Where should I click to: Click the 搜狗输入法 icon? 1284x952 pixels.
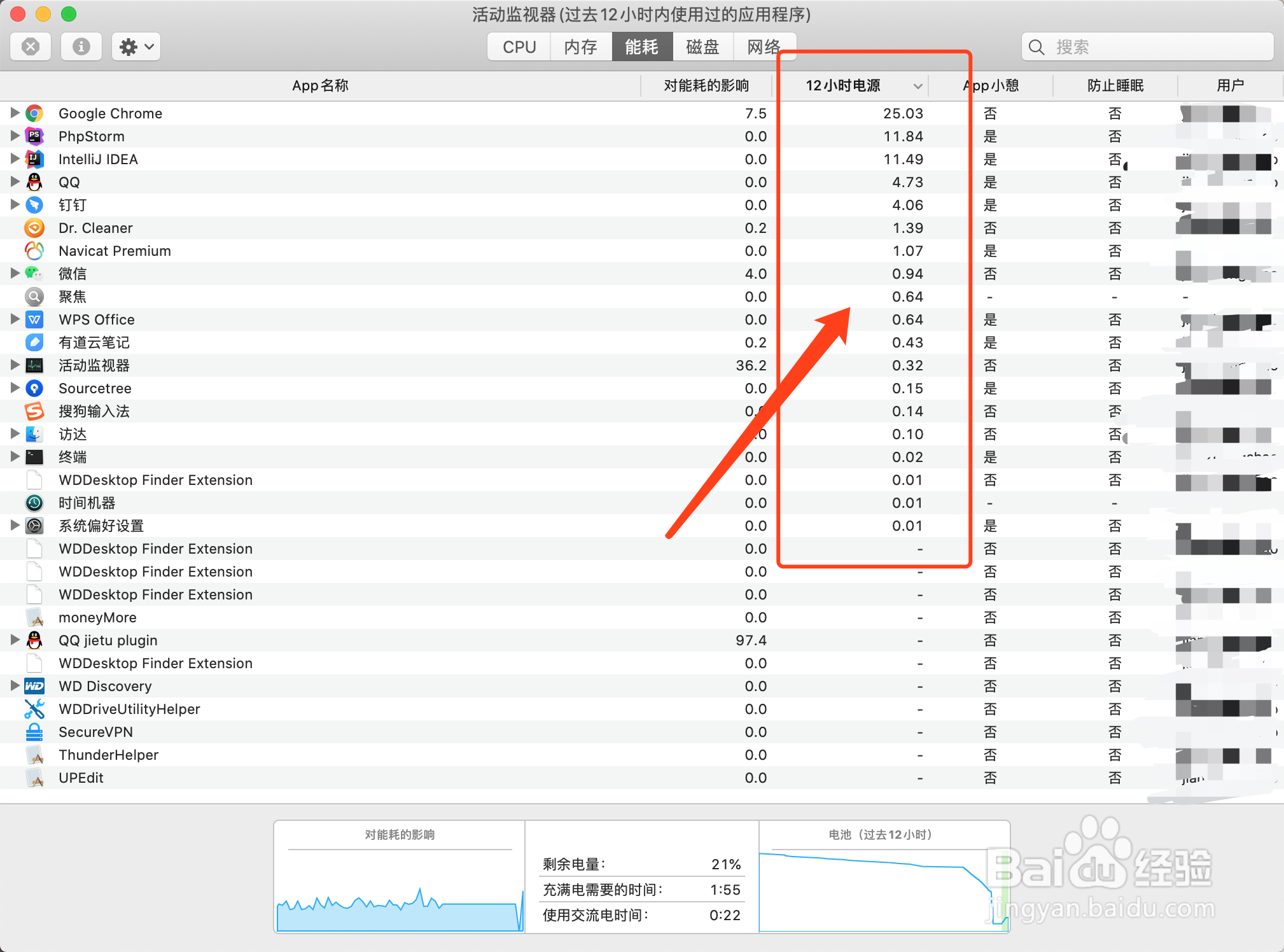click(34, 411)
